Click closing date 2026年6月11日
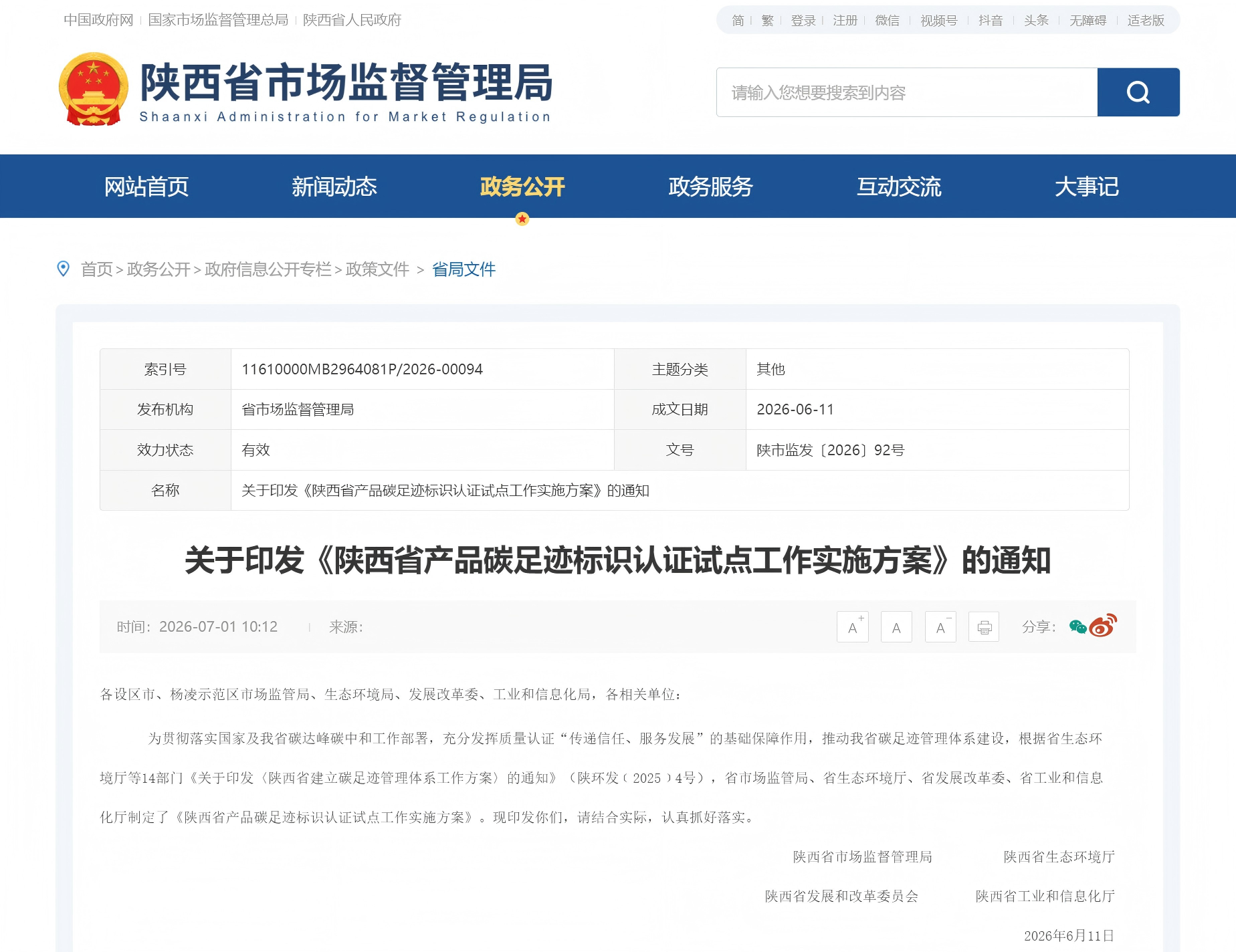 coord(1069,935)
